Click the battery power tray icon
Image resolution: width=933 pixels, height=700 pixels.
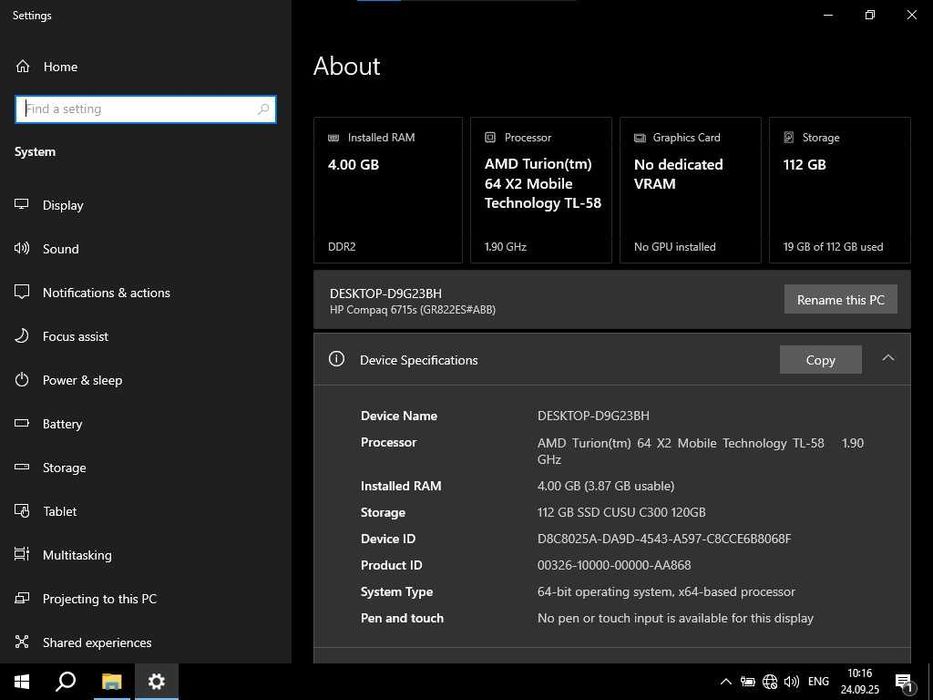pyautogui.click(x=747, y=682)
